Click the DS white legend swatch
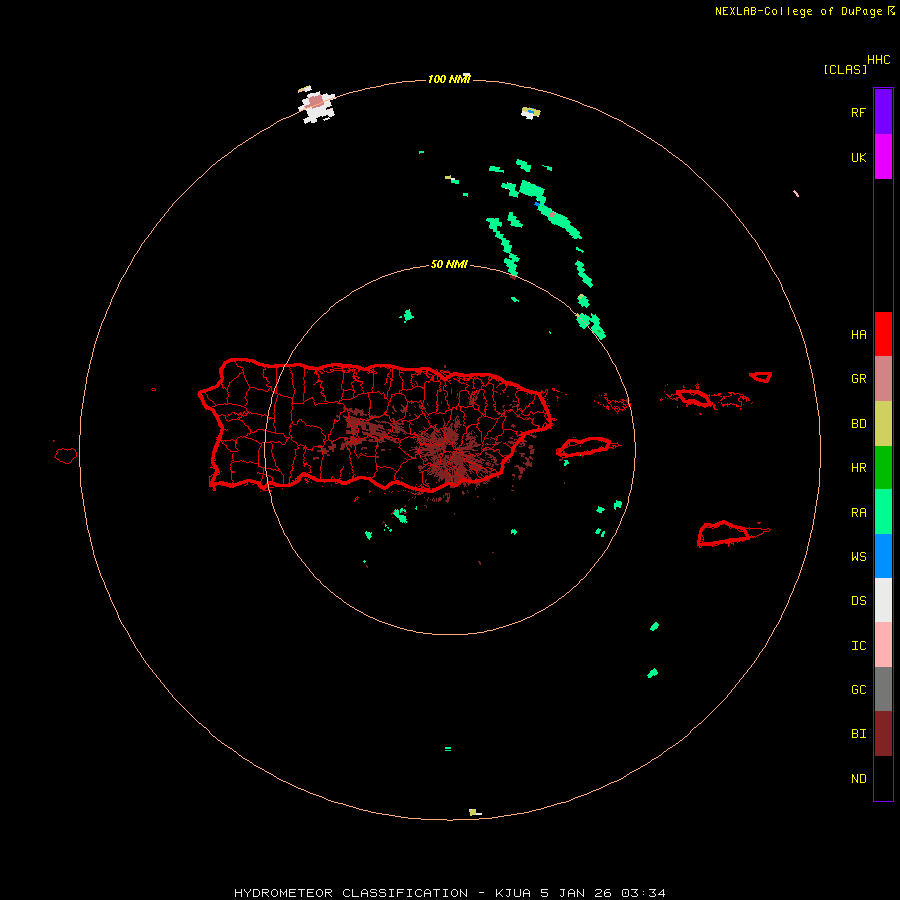This screenshot has height=900, width=900. point(883,600)
